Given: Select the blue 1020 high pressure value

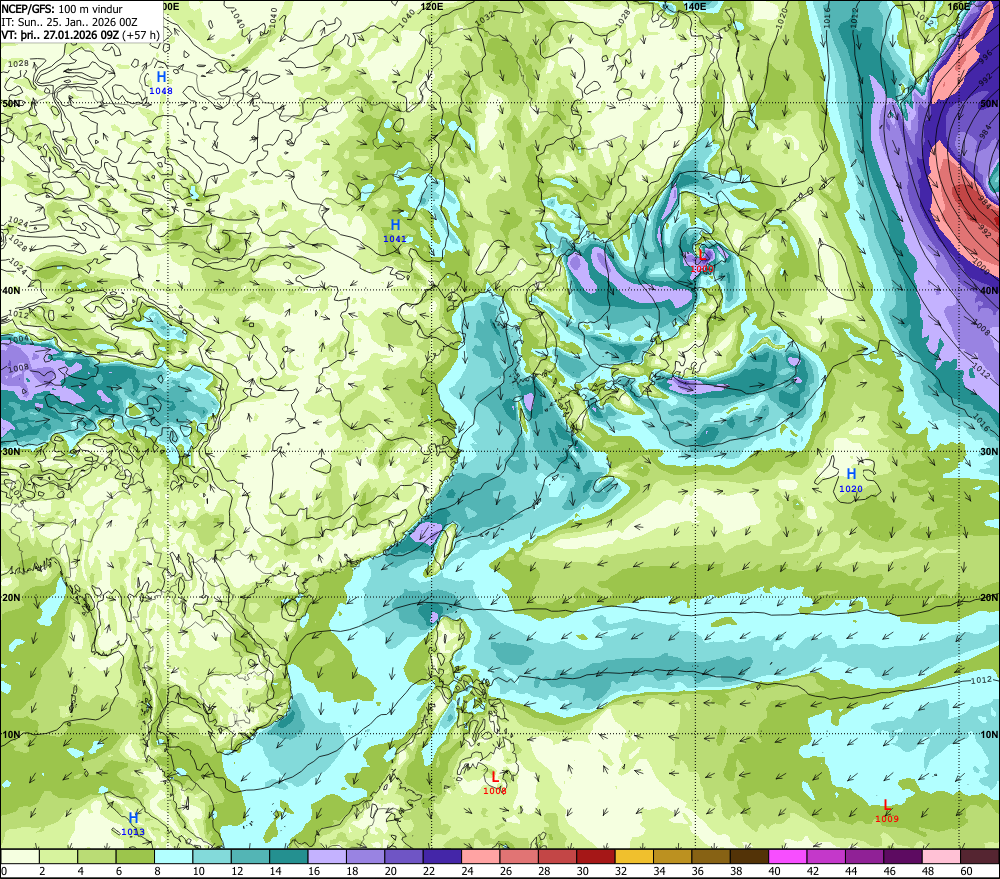Looking at the screenshot, I should coord(851,489).
